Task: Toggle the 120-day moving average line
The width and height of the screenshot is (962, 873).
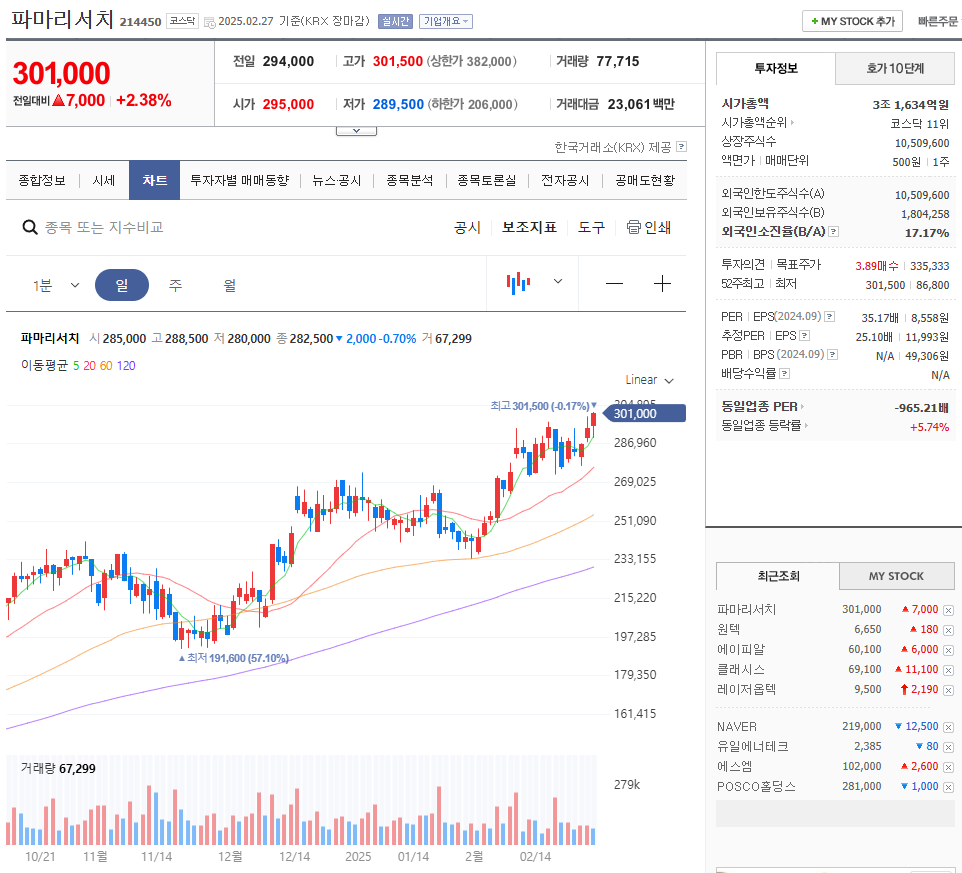Action: [126, 366]
